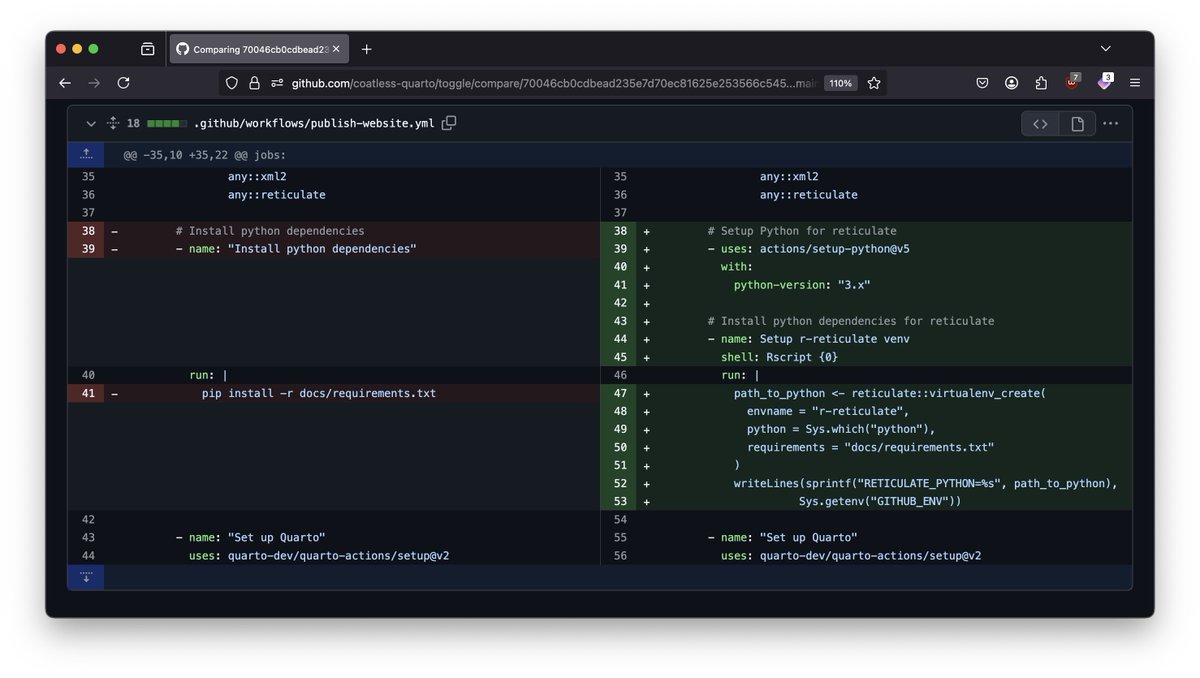
Task: Open the Firefox hamburger application menu
Action: pyautogui.click(x=1135, y=83)
